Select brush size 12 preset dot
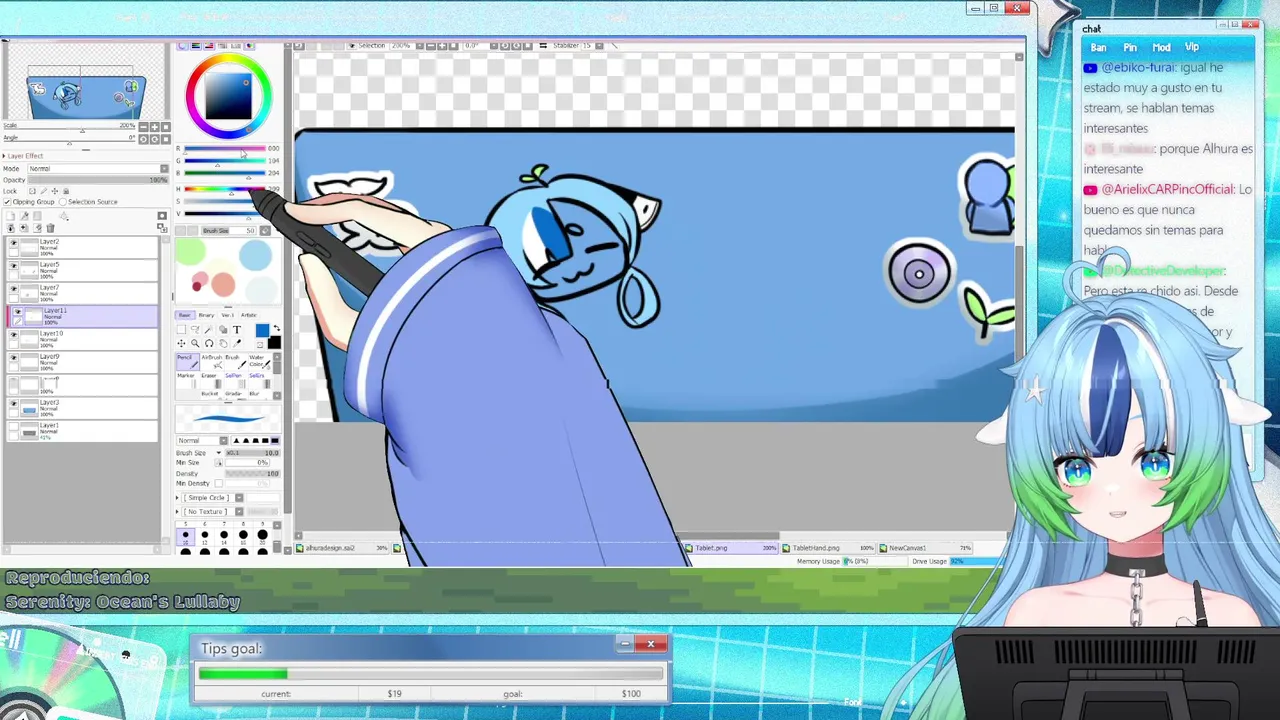The height and width of the screenshot is (720, 1280). 204,539
